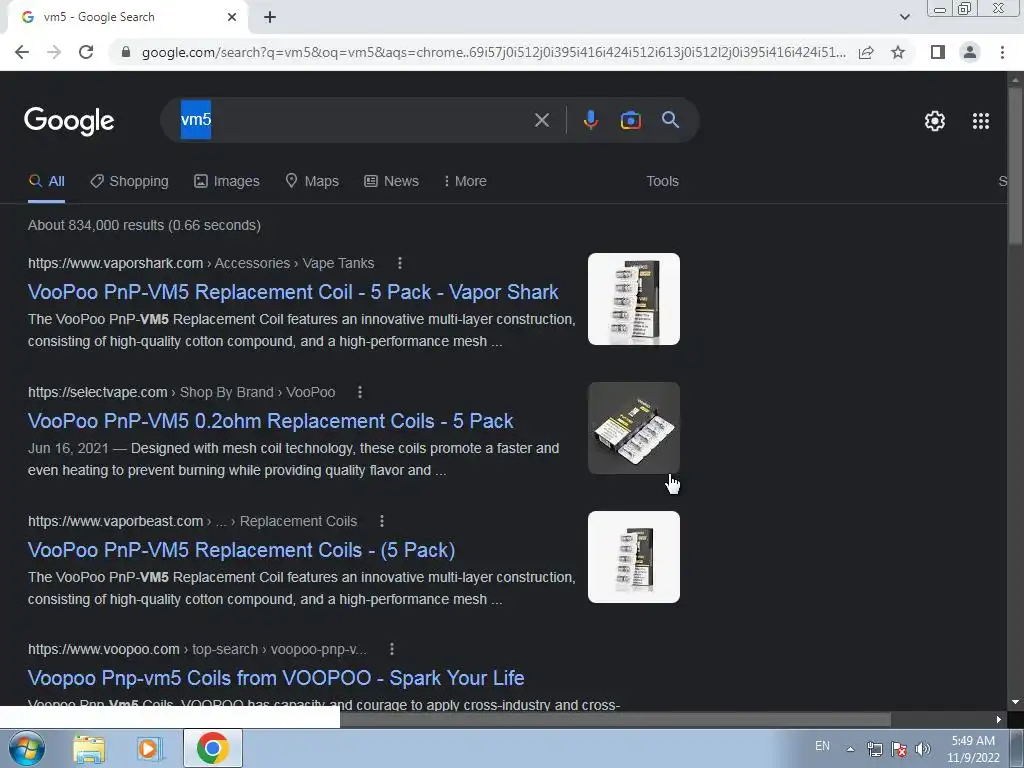Share this page from the address bar
The image size is (1024, 768).
[x=866, y=52]
